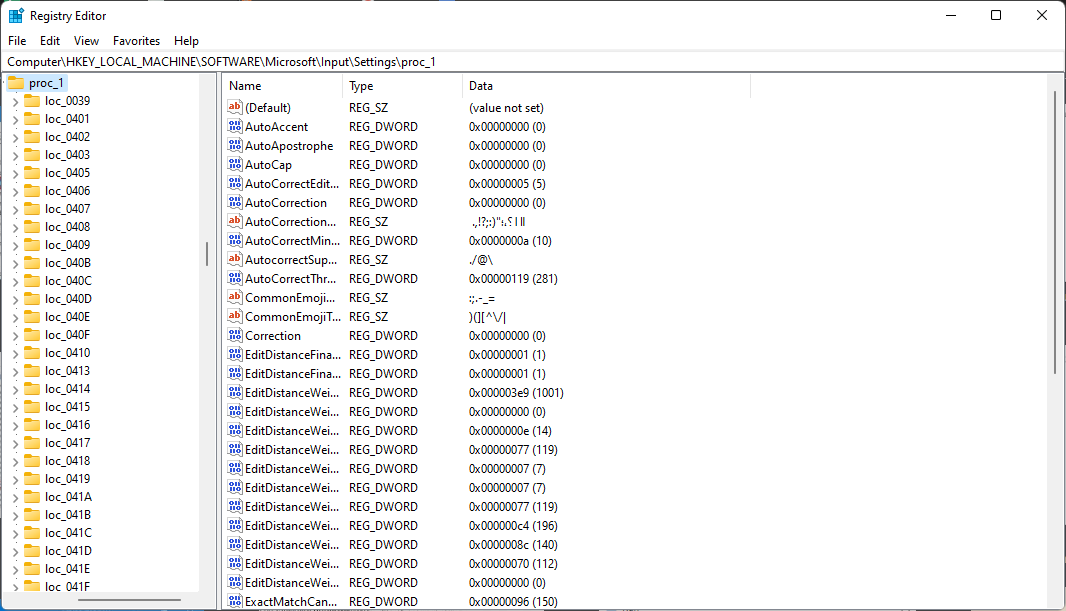The width and height of the screenshot is (1066, 611).
Task: Expand the loc_041D tree node
Action: click(15, 552)
